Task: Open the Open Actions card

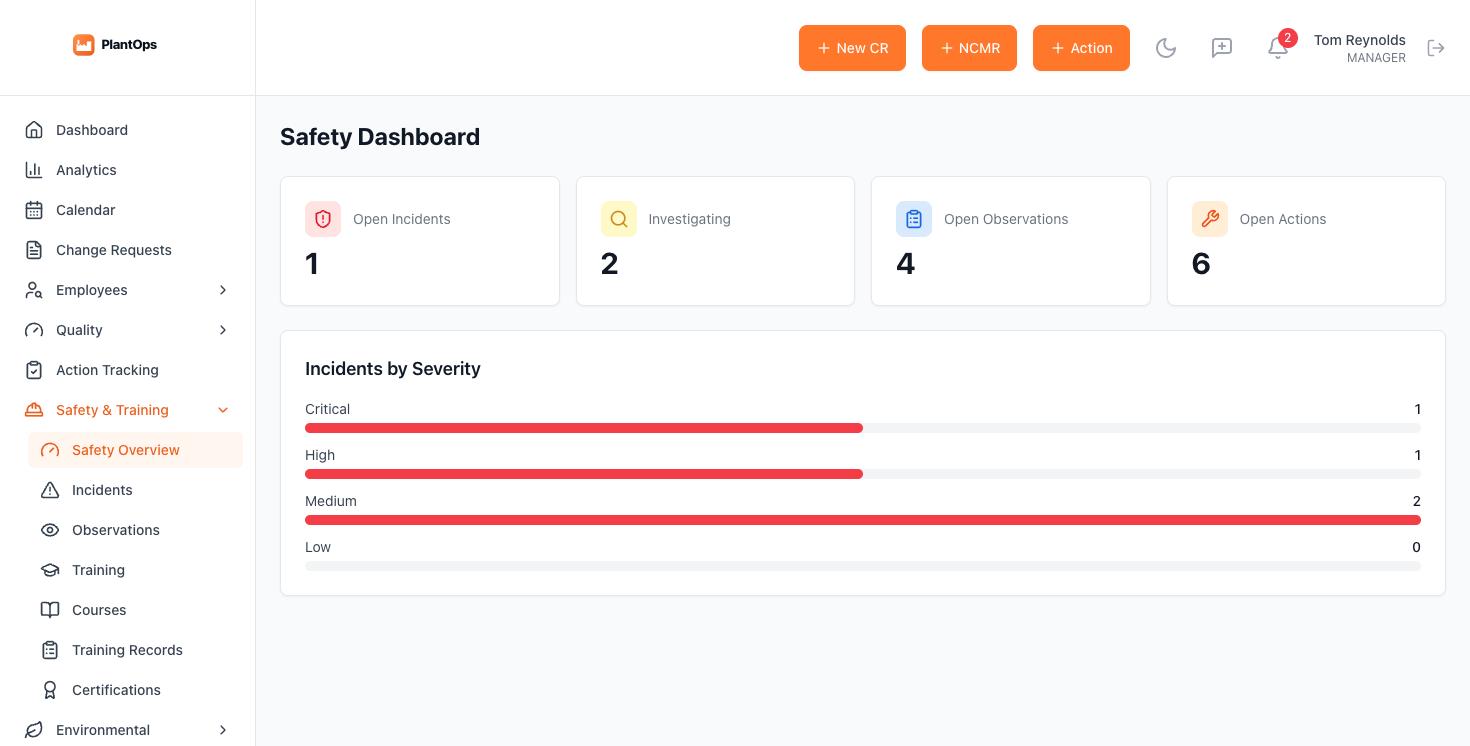Action: pos(1306,241)
